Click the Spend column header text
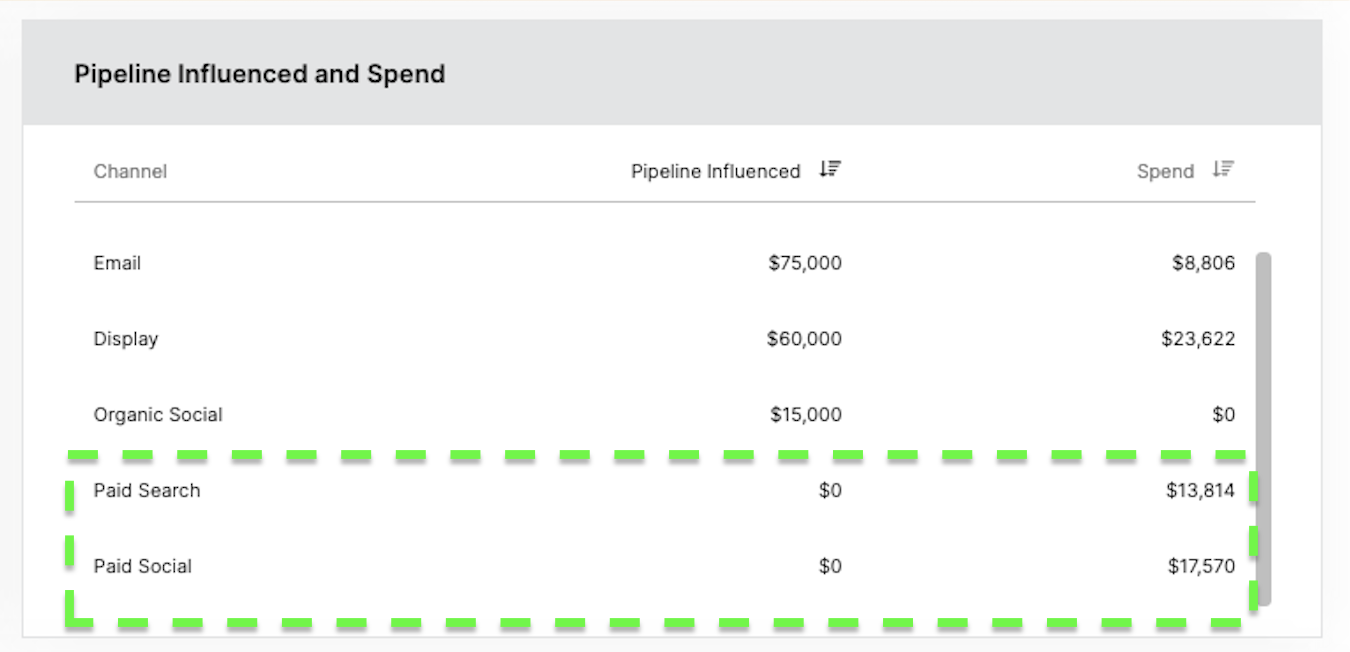1350x652 pixels. [x=1166, y=171]
